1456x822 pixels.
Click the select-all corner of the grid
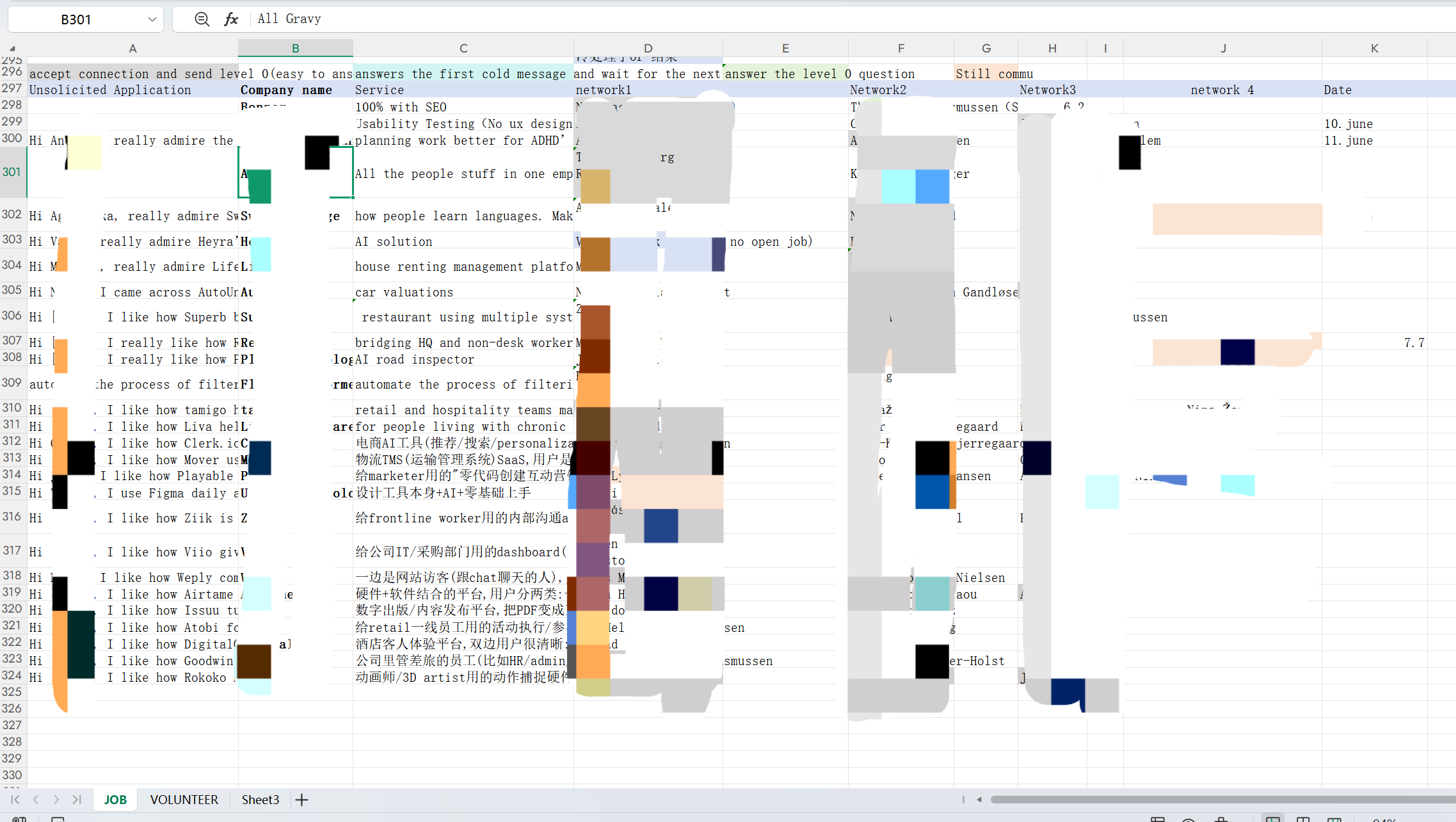point(13,48)
